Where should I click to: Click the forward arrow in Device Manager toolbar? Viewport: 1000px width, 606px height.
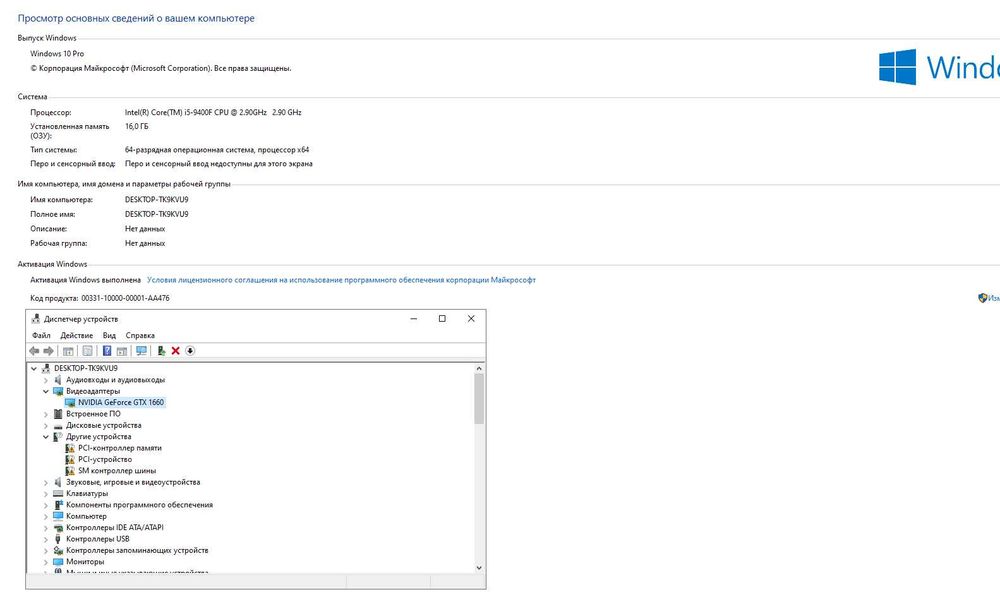tap(48, 351)
